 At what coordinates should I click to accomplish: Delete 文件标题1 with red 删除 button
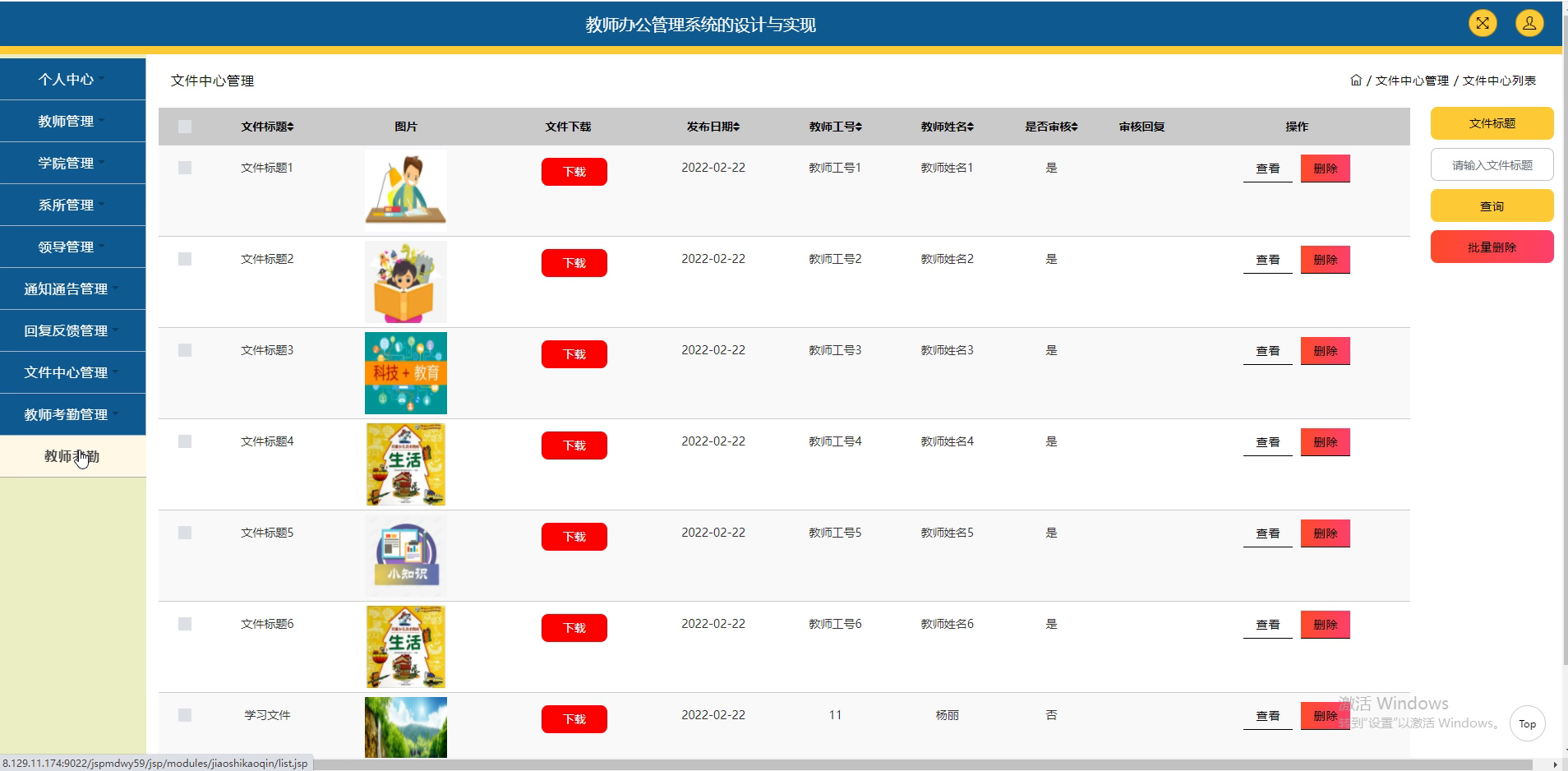pos(1325,169)
